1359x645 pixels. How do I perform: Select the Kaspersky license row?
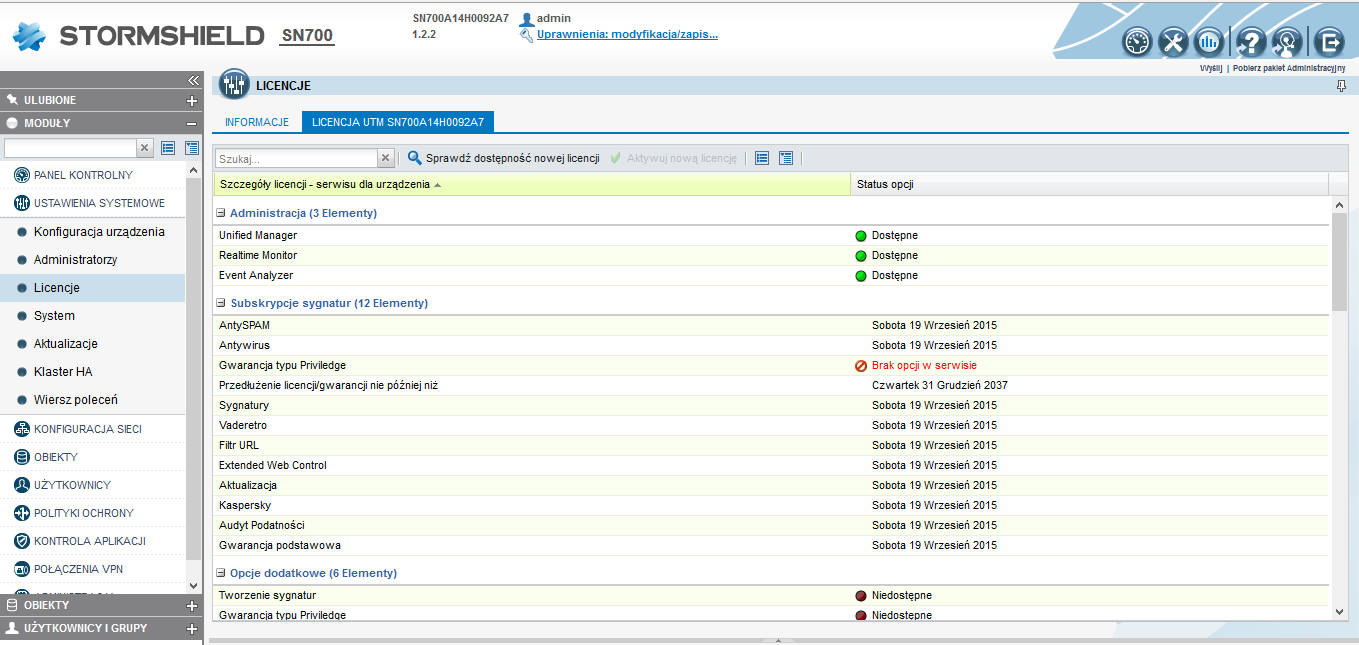click(772, 506)
